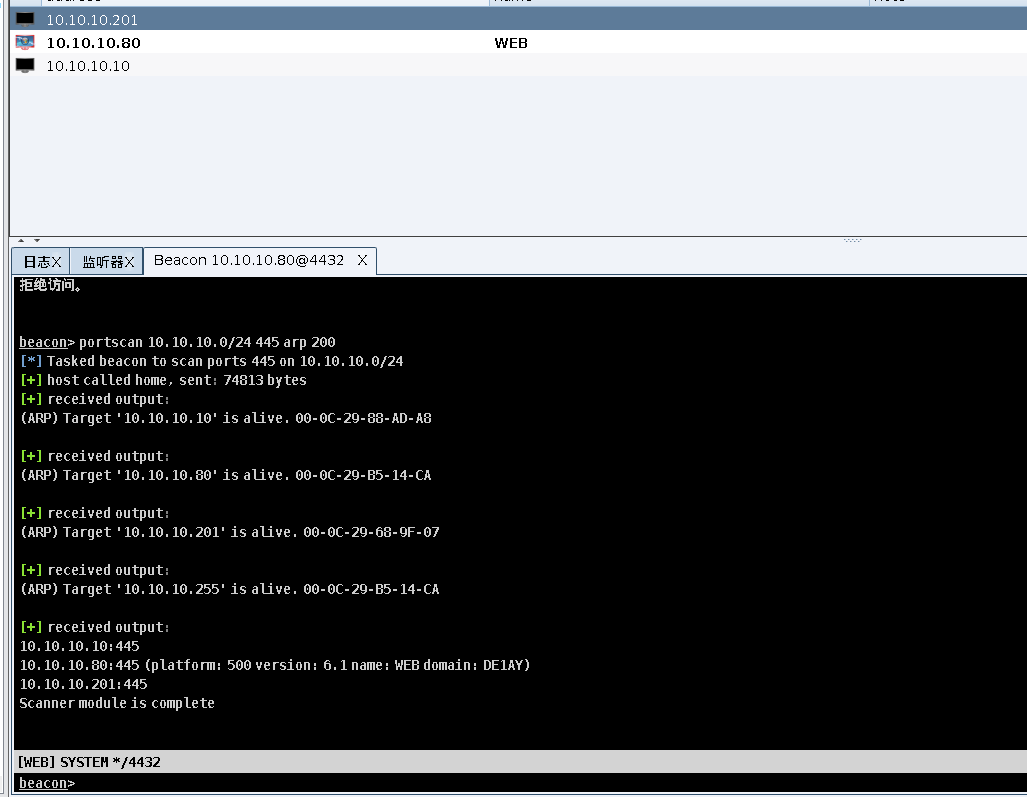Close the 日志 tab
Image resolution: width=1027 pixels, height=797 pixels.
56,262
